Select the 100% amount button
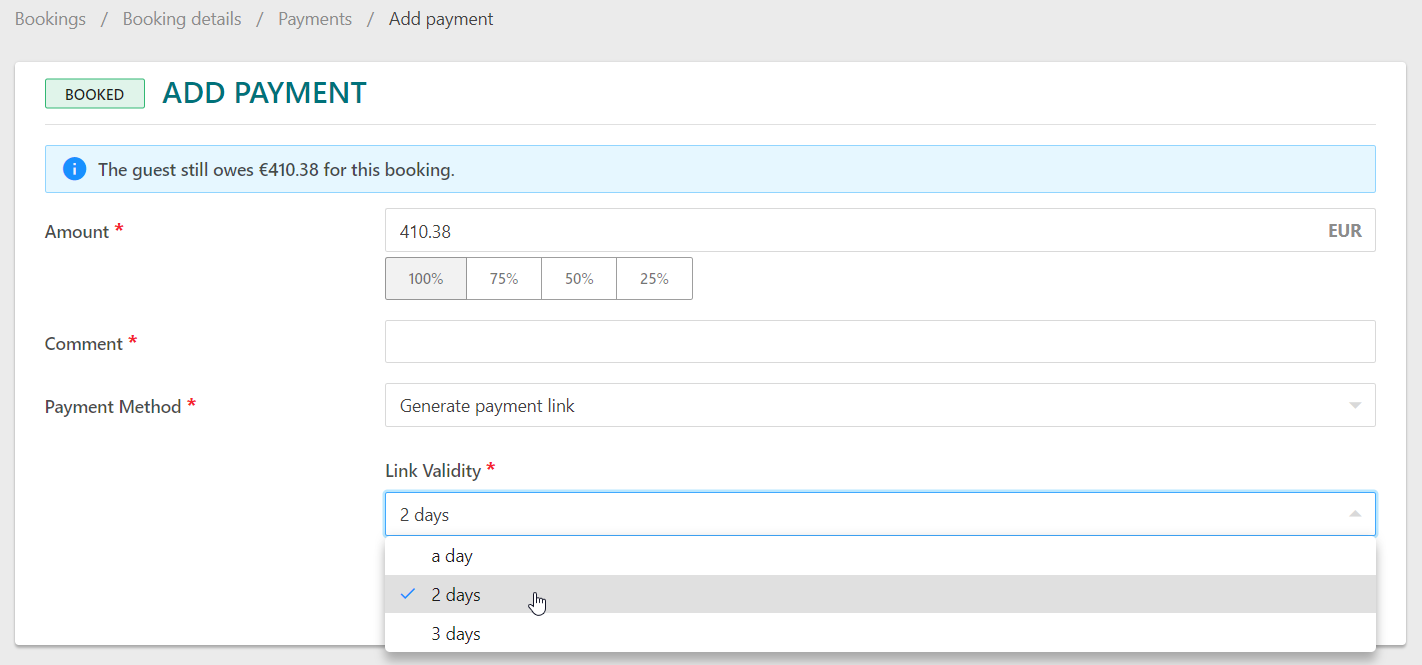This screenshot has width=1422, height=665. pyautogui.click(x=426, y=279)
